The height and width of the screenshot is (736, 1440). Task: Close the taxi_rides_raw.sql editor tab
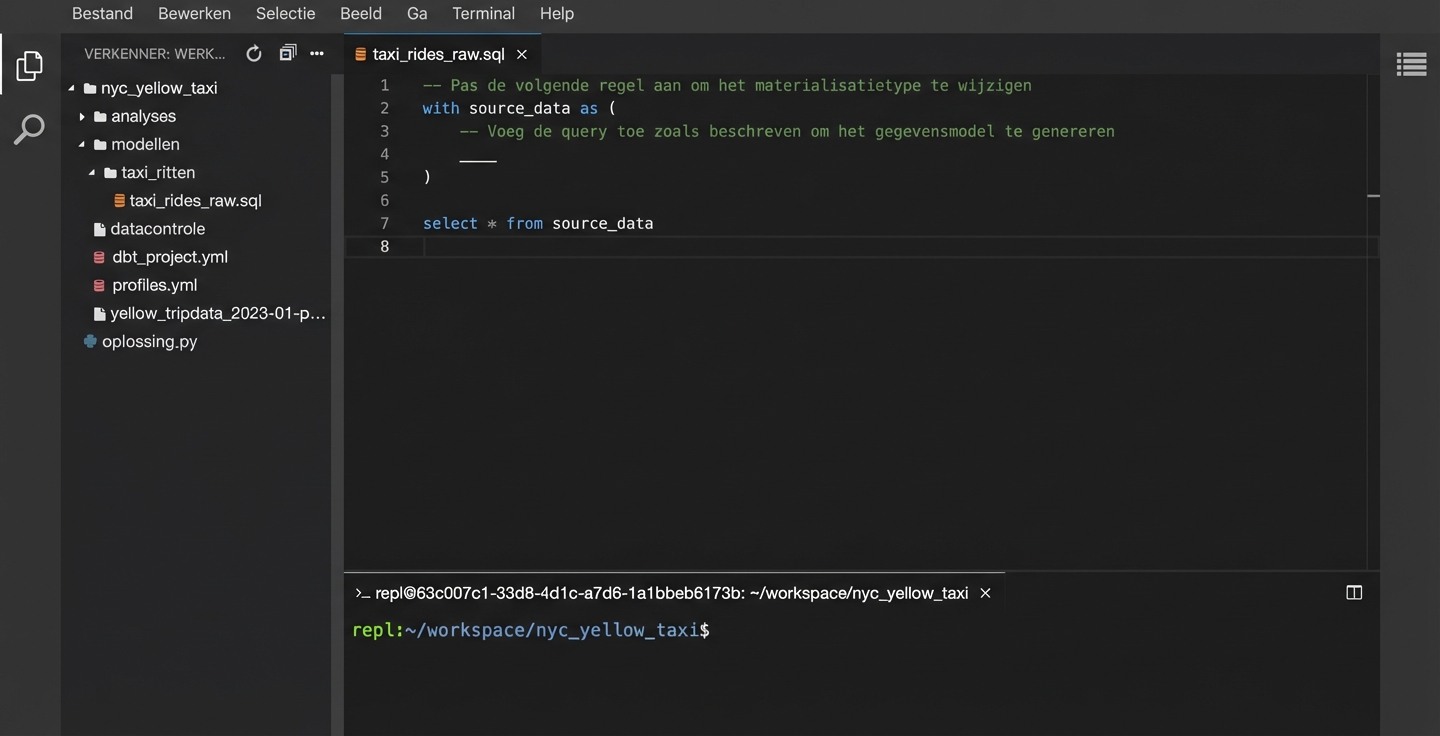pyautogui.click(x=521, y=54)
